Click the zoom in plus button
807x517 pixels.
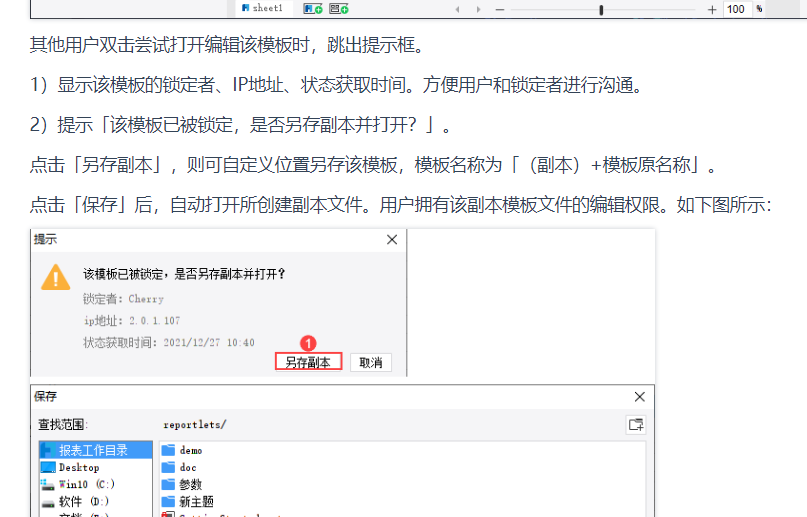tap(712, 9)
